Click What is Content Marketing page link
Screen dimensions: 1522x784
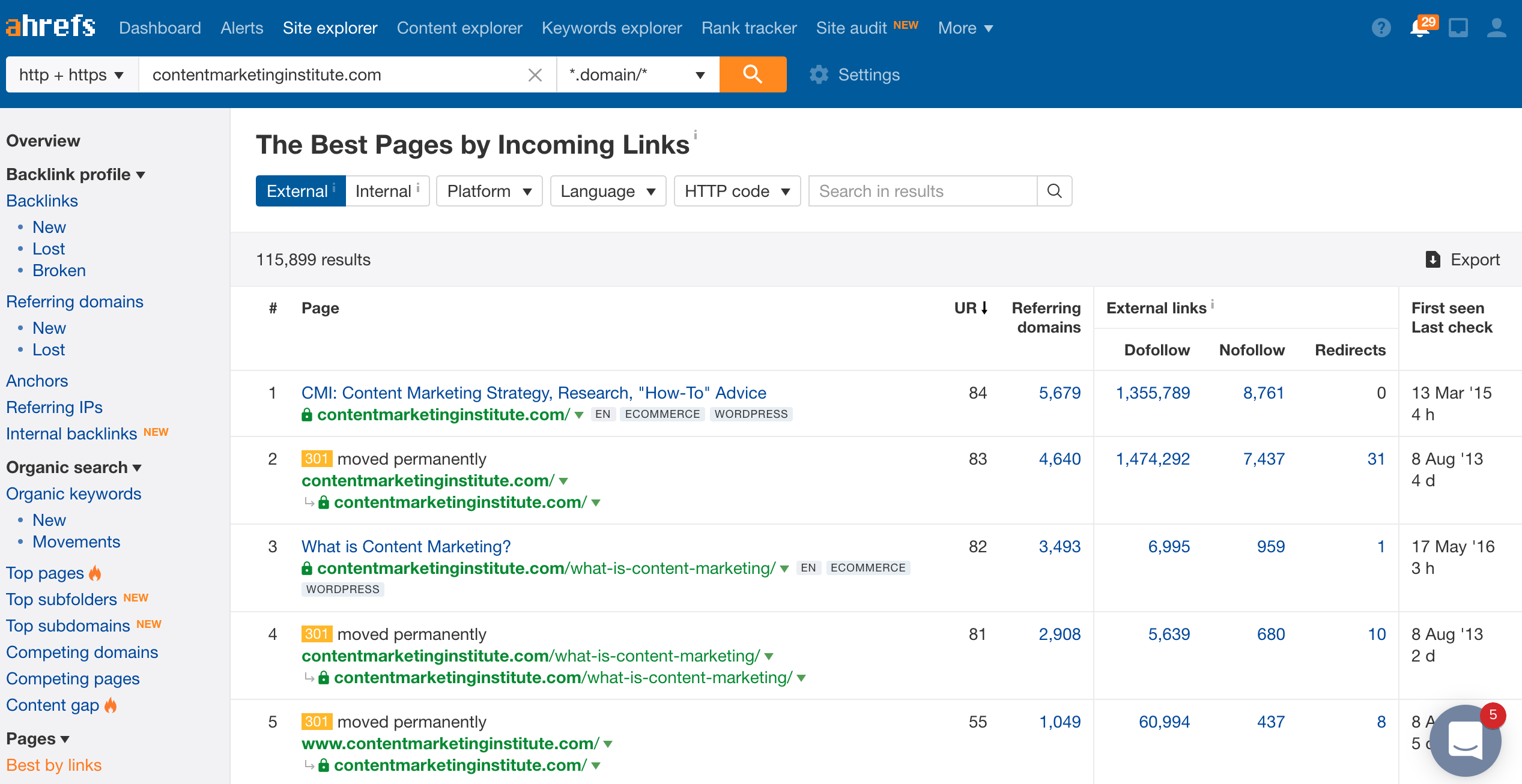click(x=405, y=546)
